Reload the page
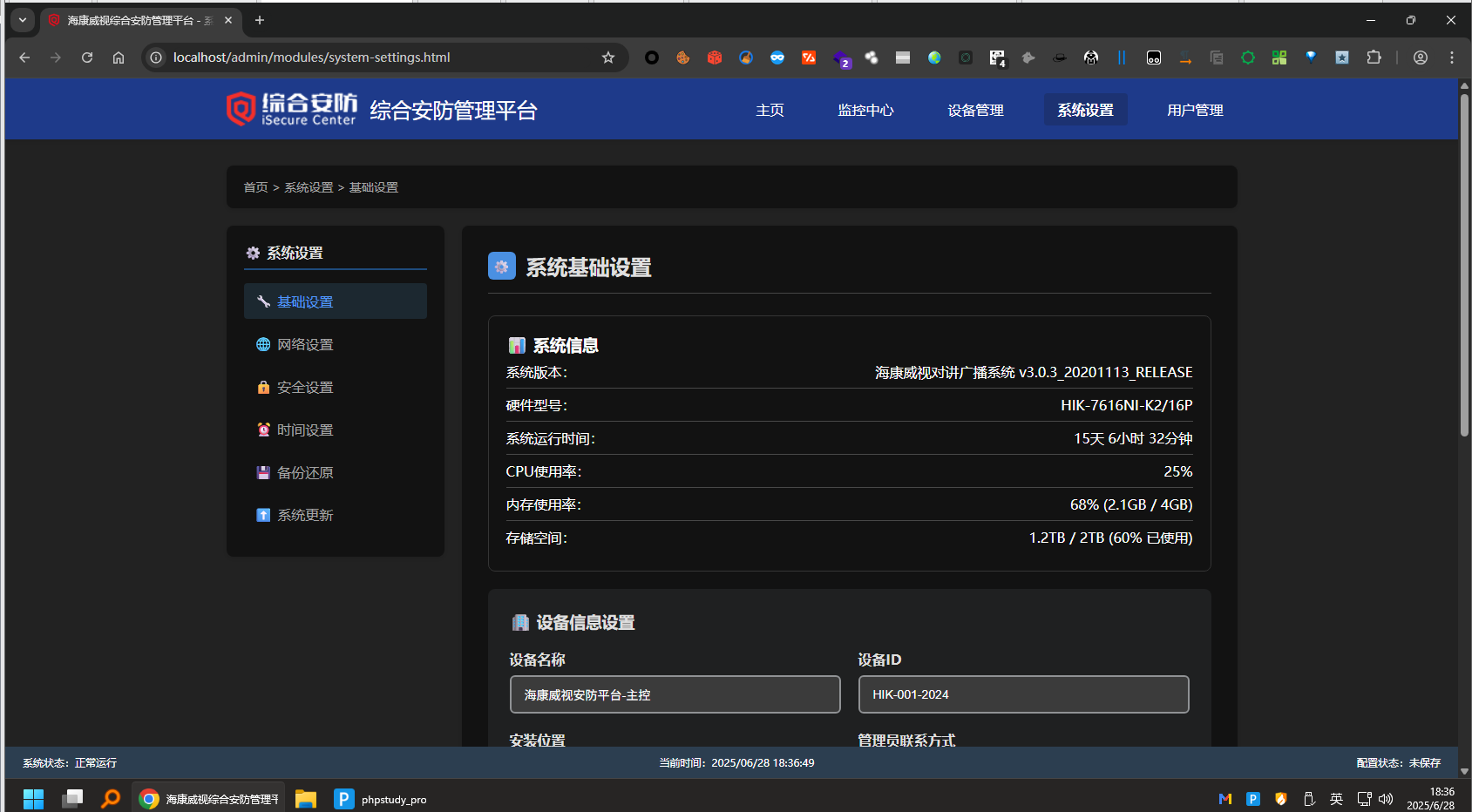Screen dimensions: 1472x812 [87, 58]
